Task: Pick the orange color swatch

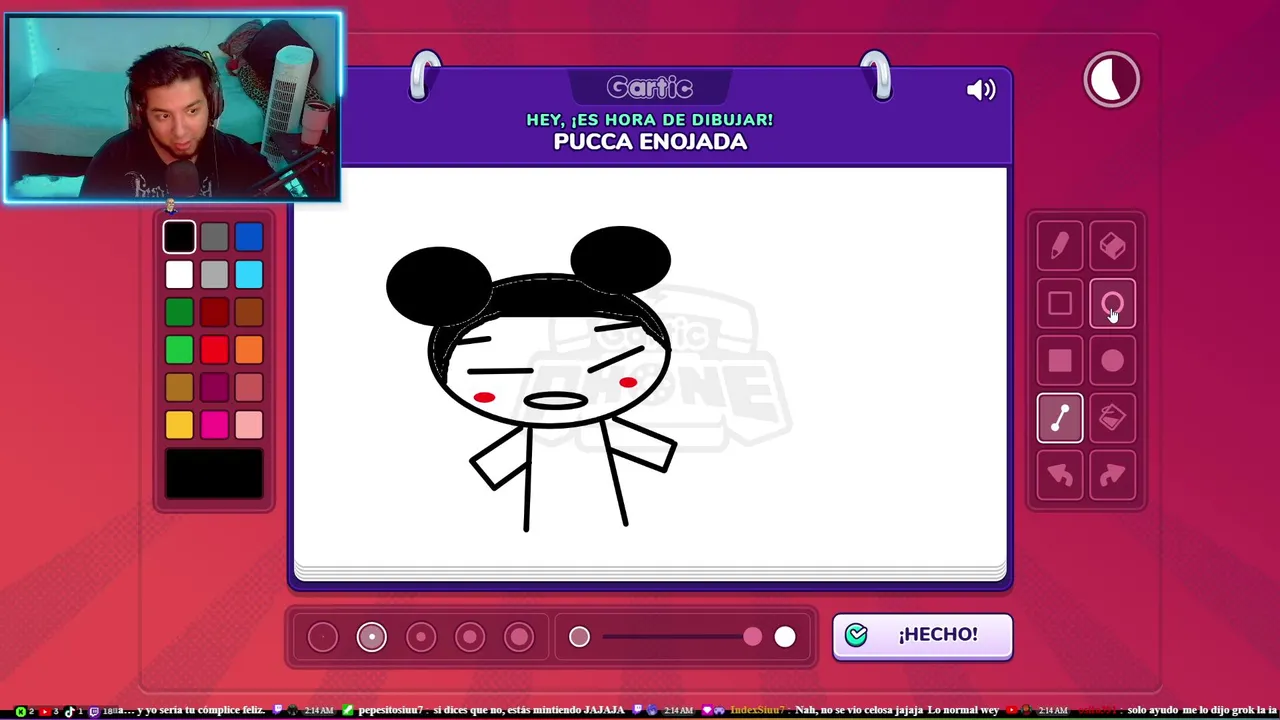Action: pyautogui.click(x=249, y=349)
